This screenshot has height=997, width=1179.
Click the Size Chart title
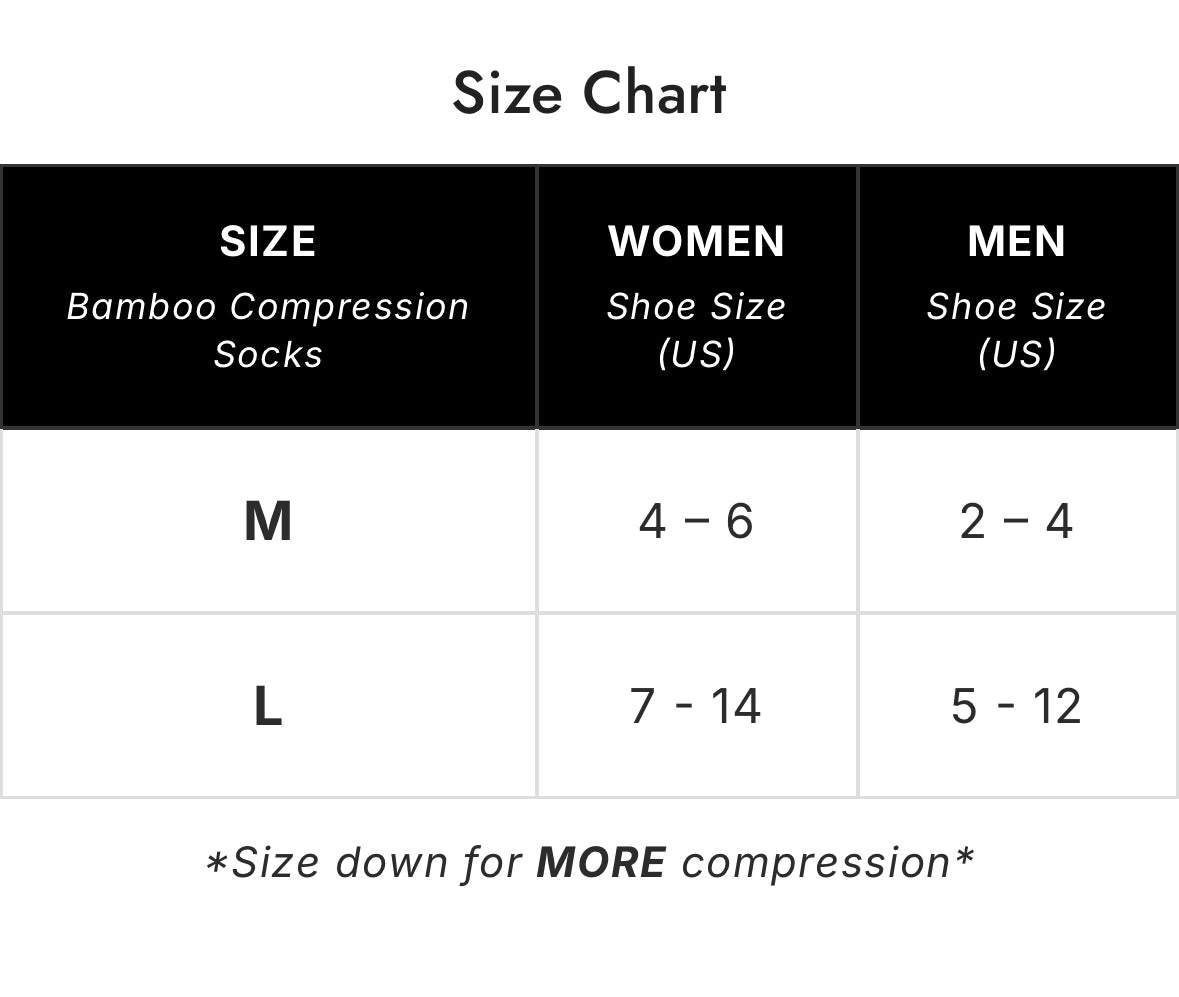click(589, 94)
